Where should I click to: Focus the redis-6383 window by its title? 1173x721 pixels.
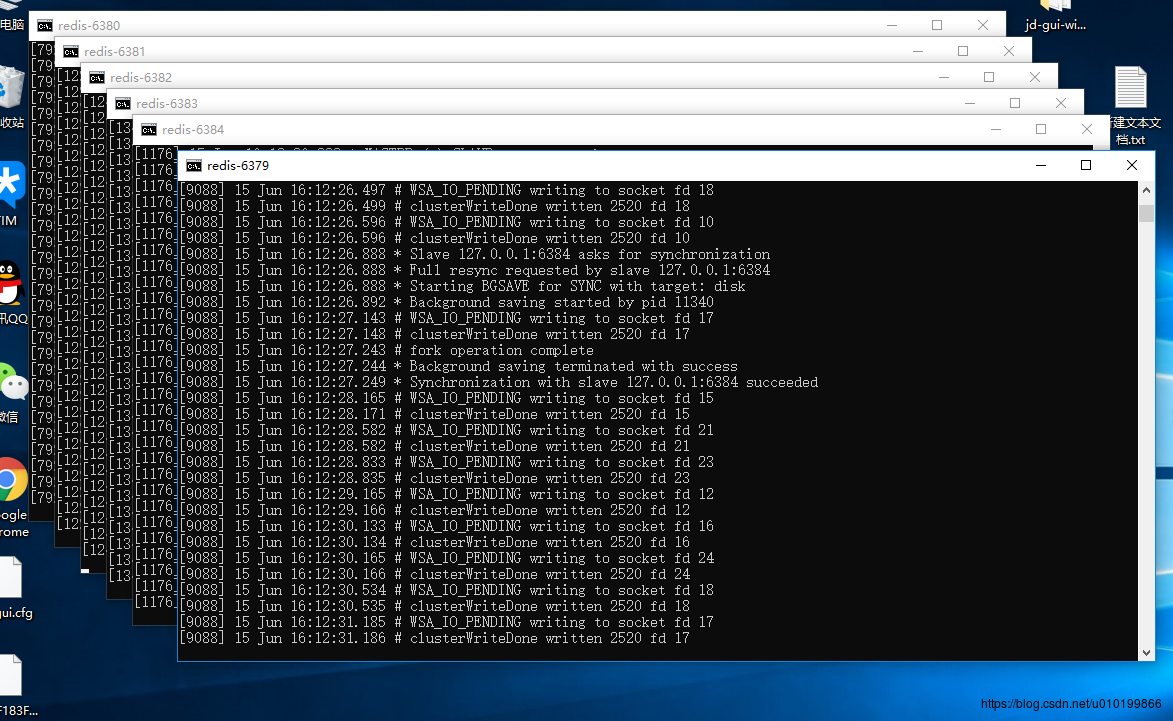pos(166,104)
